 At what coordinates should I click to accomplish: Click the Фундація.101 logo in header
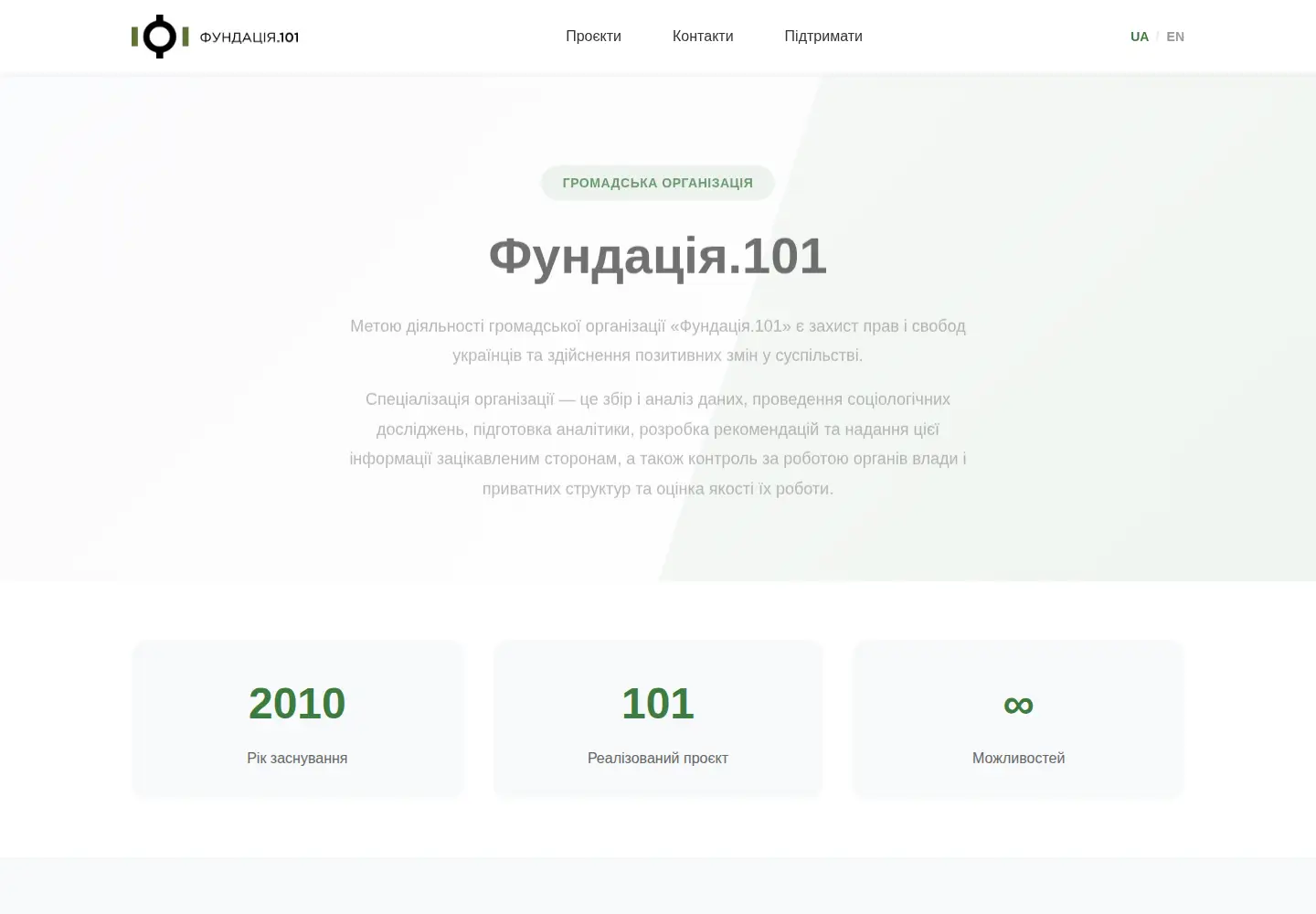click(215, 37)
